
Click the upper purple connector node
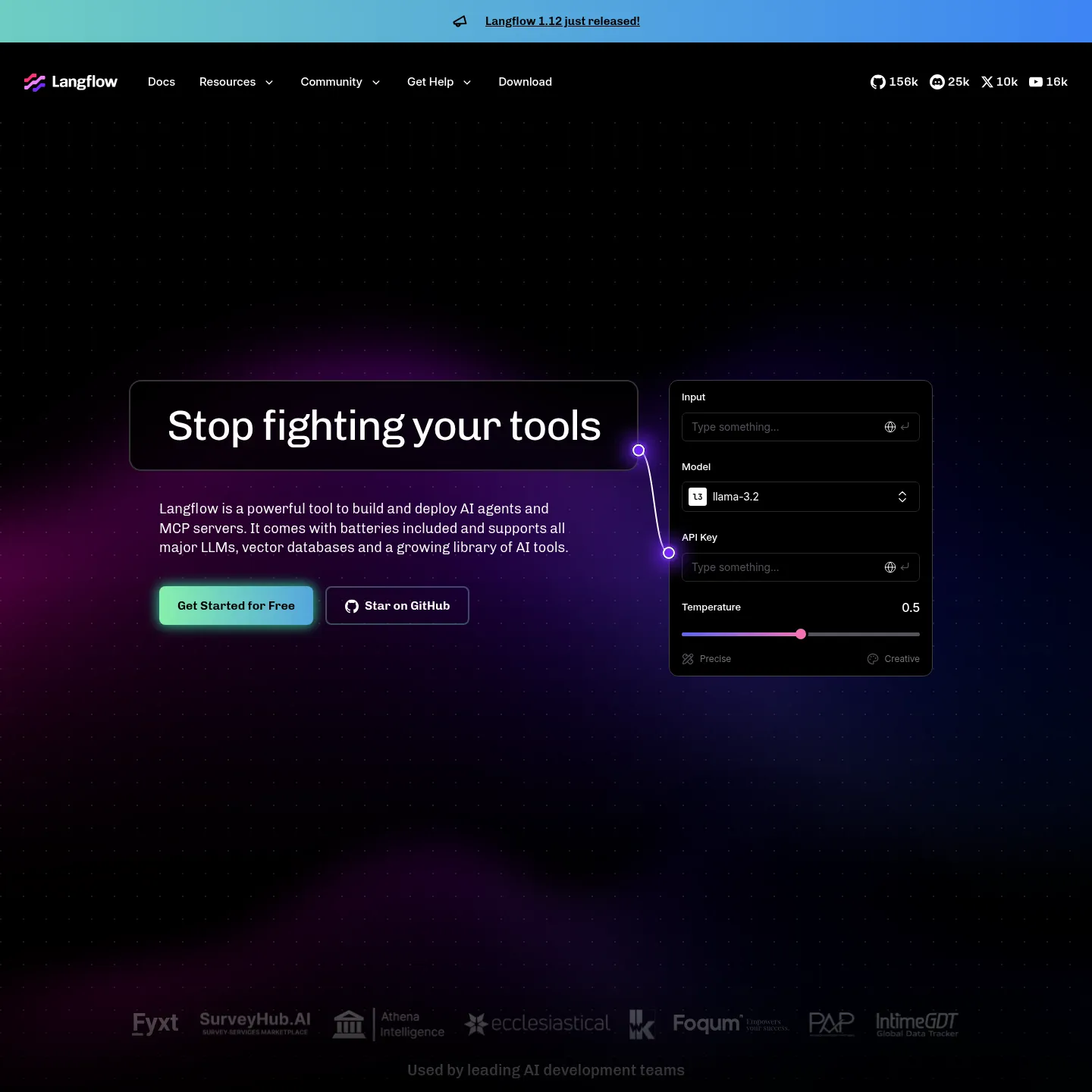[x=639, y=450]
